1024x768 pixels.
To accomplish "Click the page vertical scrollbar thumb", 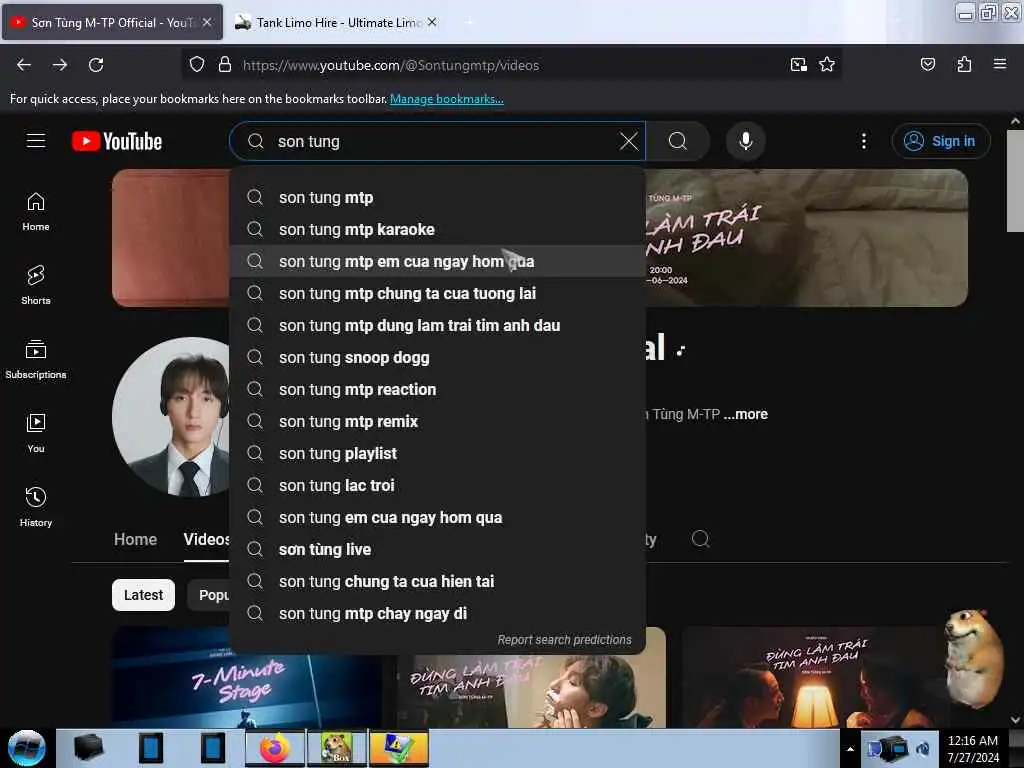I will [x=1015, y=181].
